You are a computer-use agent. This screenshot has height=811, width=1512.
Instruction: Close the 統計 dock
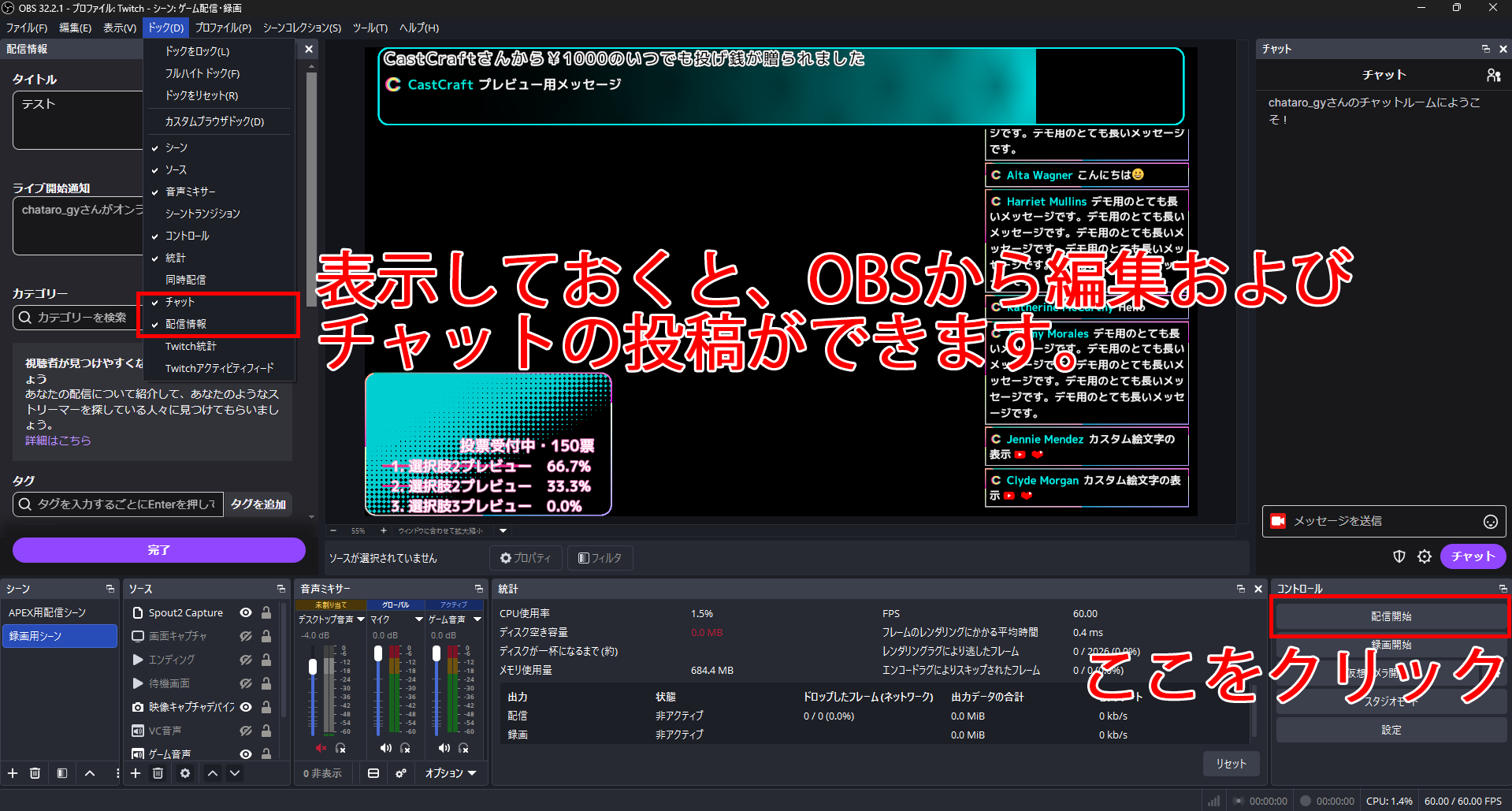coord(1258,589)
